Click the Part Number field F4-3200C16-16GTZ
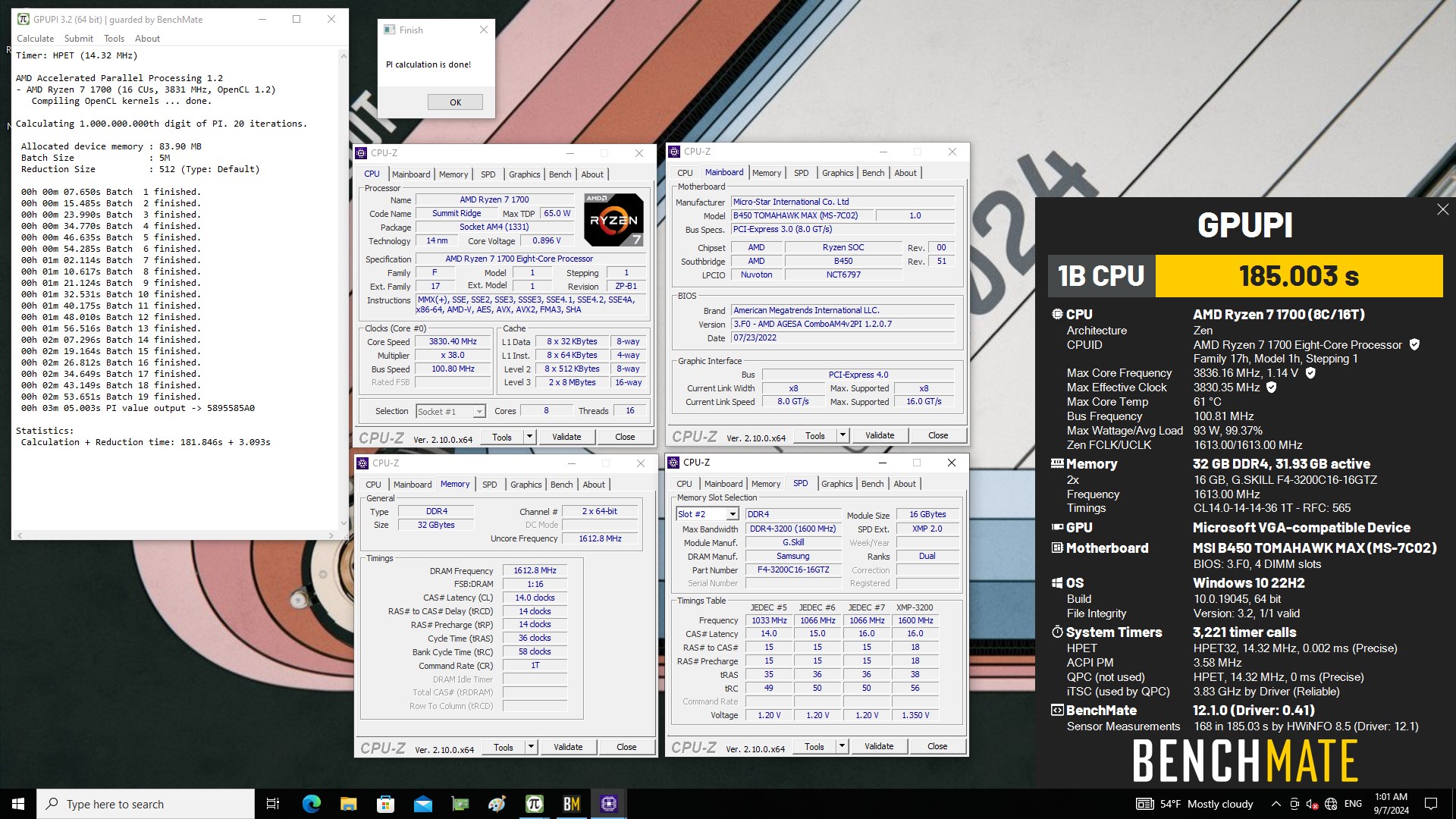 (793, 570)
